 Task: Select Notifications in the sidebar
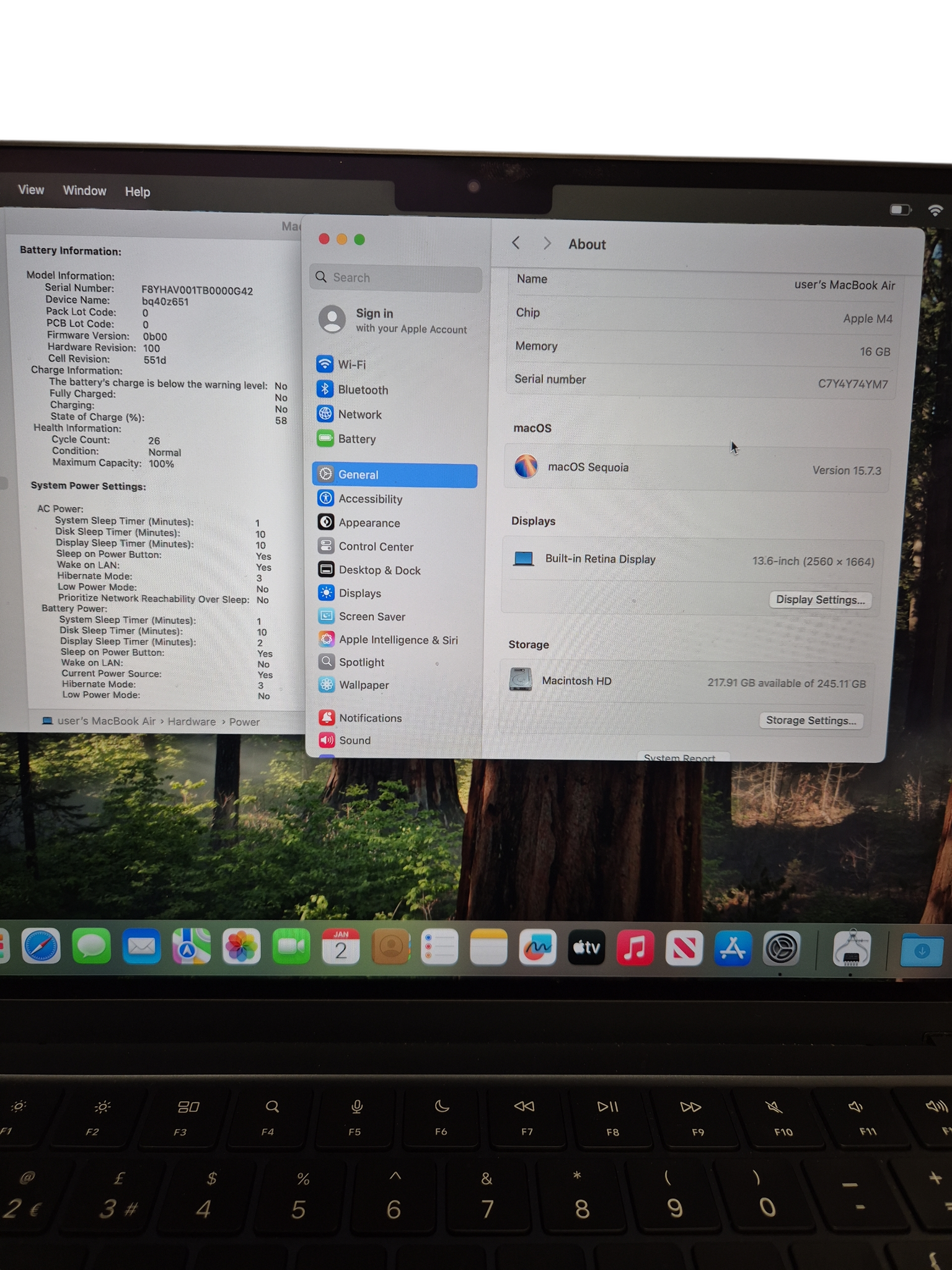pos(370,718)
